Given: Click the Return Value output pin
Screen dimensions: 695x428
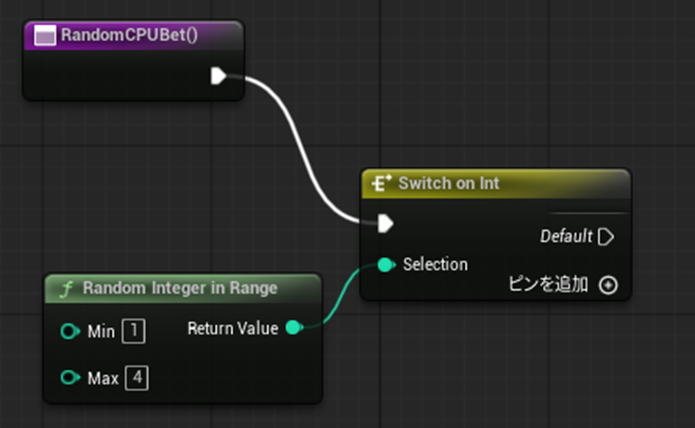Looking at the screenshot, I should [293, 327].
